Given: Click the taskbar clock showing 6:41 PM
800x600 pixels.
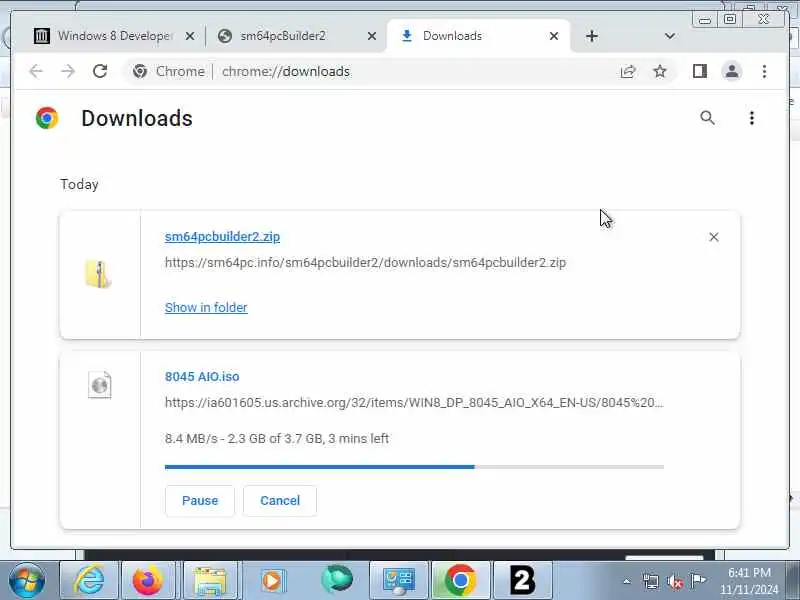Looking at the screenshot, I should 749,581.
